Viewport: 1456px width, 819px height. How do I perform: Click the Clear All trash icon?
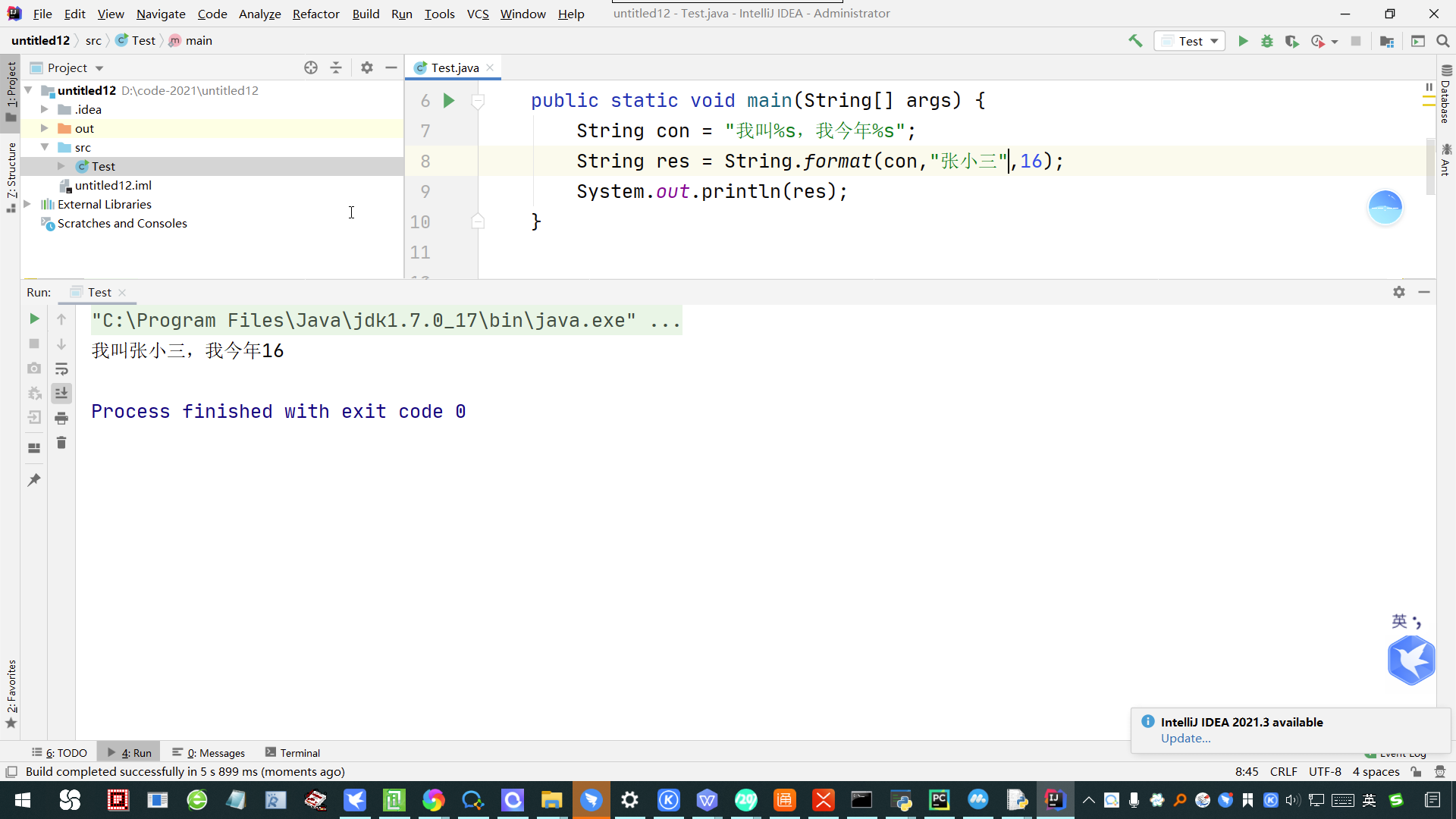click(61, 443)
